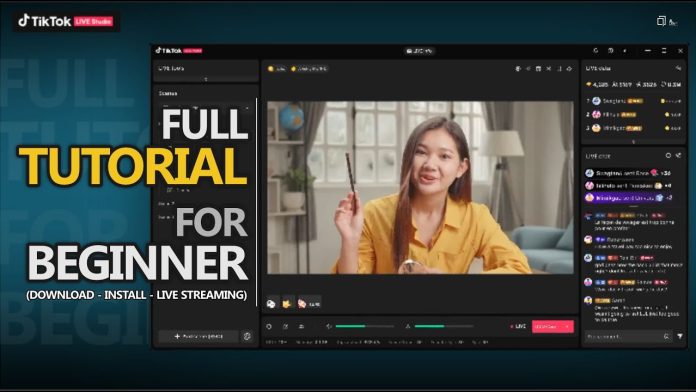Click the small arrow icon beside the help icon
Image resolution: width=696 pixels, height=392 pixels.
click(625, 51)
